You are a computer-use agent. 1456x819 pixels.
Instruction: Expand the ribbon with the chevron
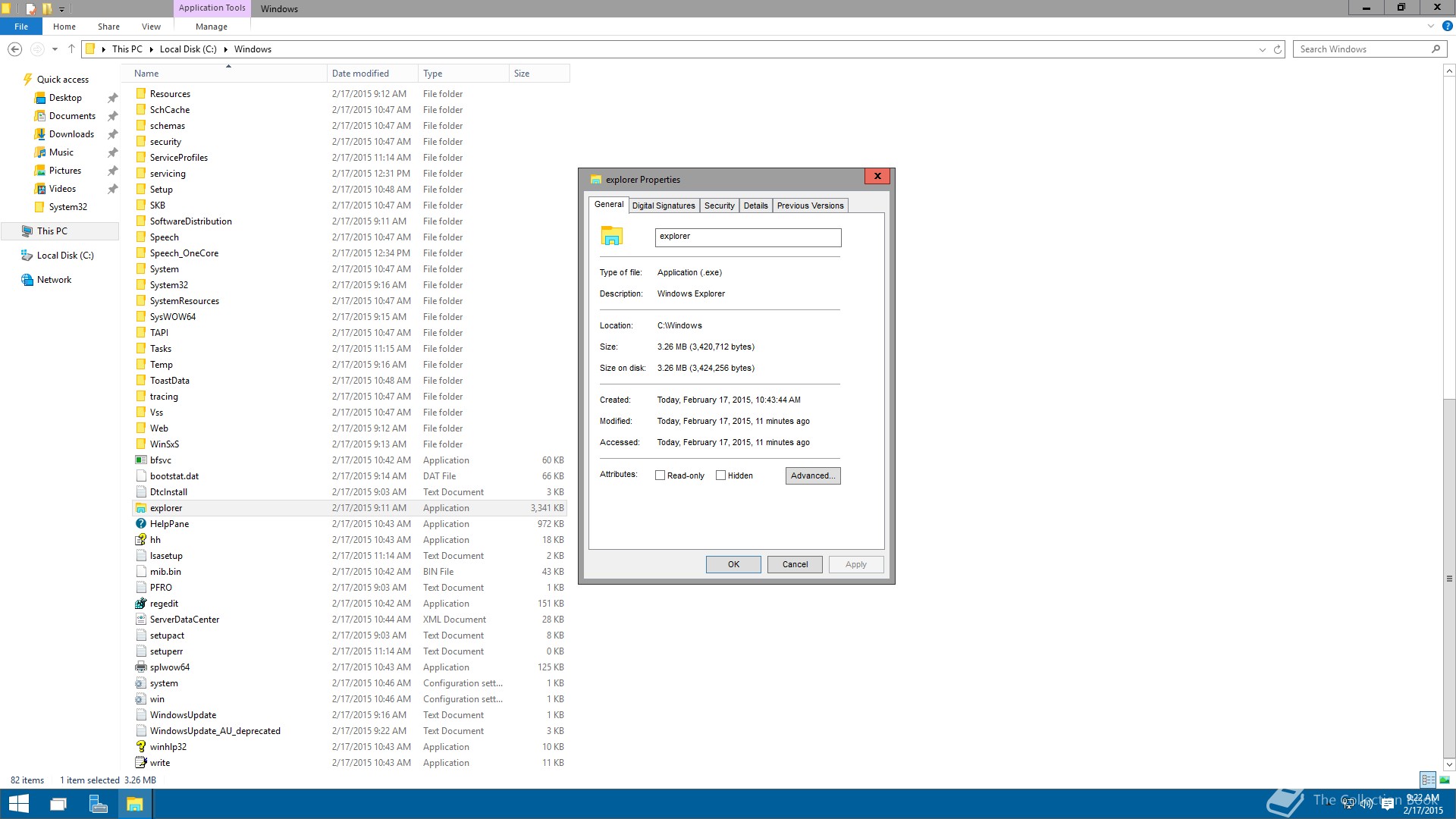[x=1431, y=26]
